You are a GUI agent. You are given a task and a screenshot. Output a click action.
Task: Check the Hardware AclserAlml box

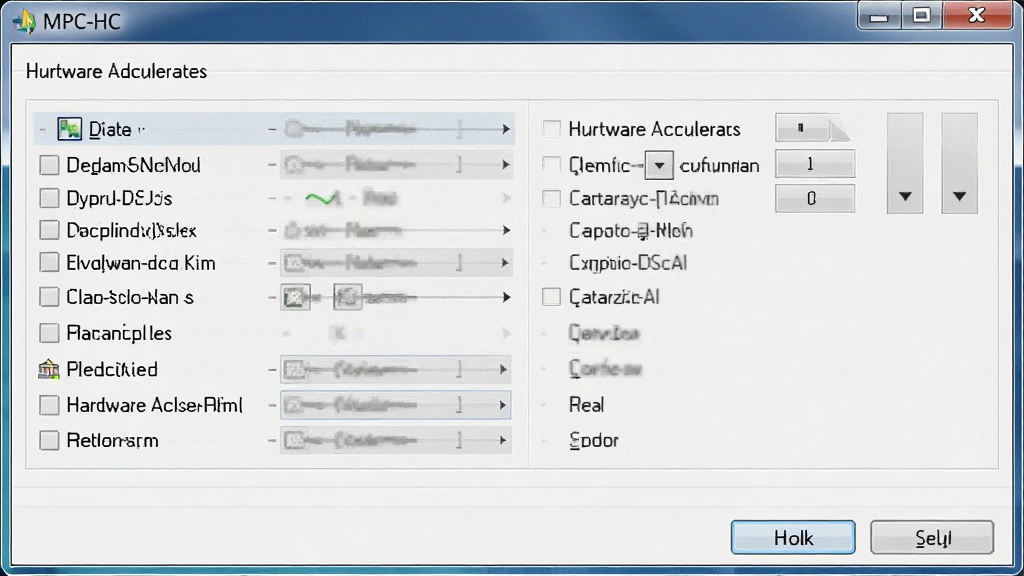pyautogui.click(x=49, y=405)
